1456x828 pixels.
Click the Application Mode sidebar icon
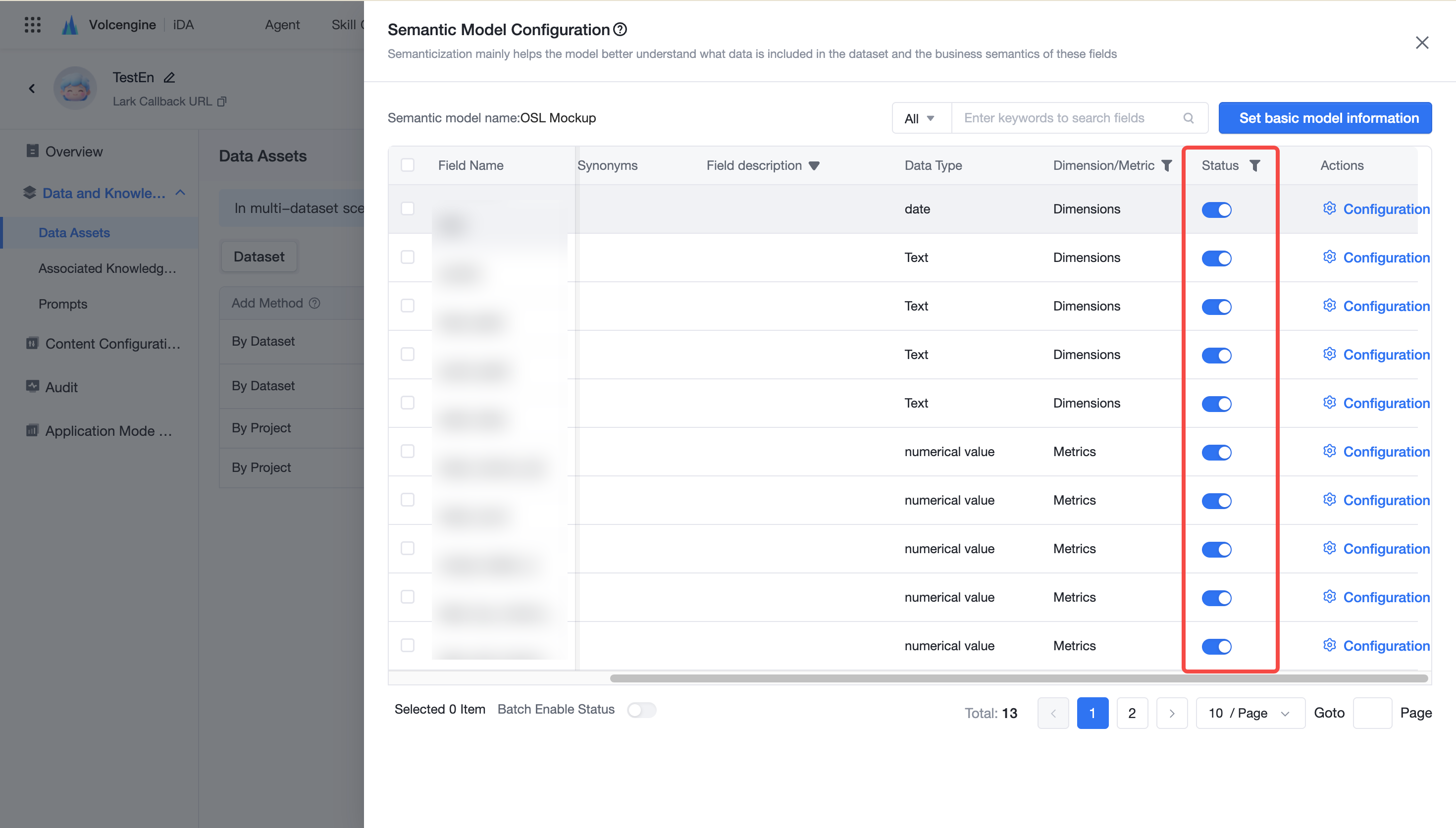point(32,430)
